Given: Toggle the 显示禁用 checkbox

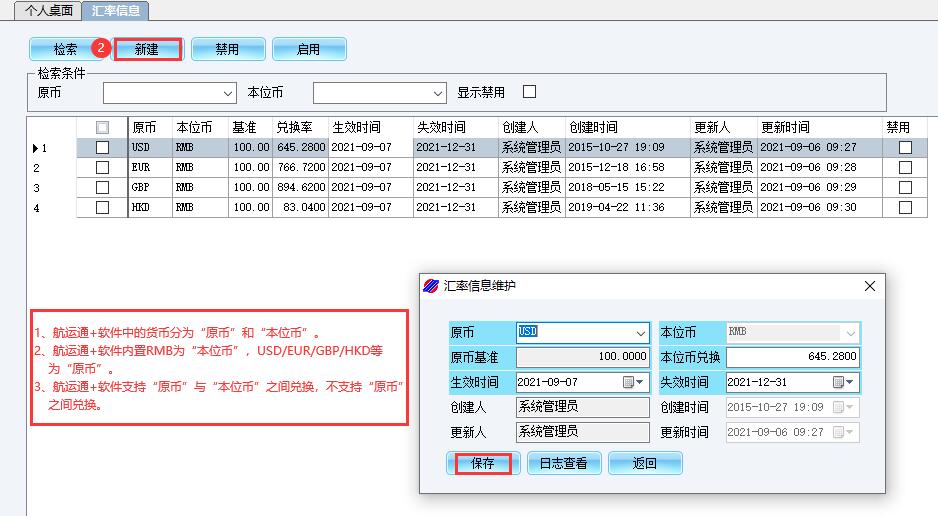Looking at the screenshot, I should 530,92.
